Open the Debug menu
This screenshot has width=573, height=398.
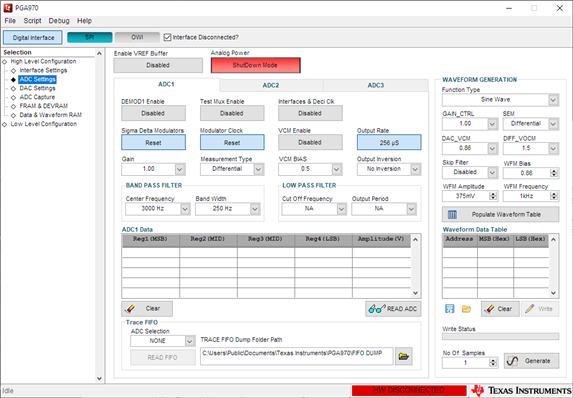point(59,21)
